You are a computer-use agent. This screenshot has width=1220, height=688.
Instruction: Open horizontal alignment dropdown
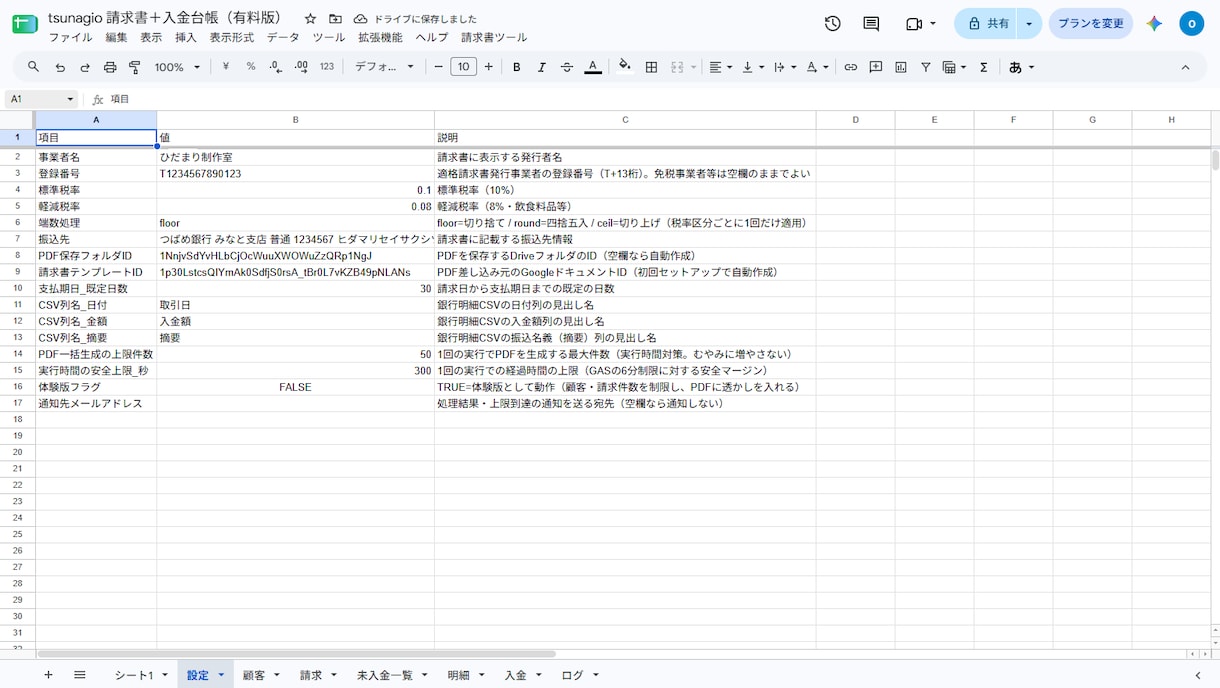tap(721, 67)
